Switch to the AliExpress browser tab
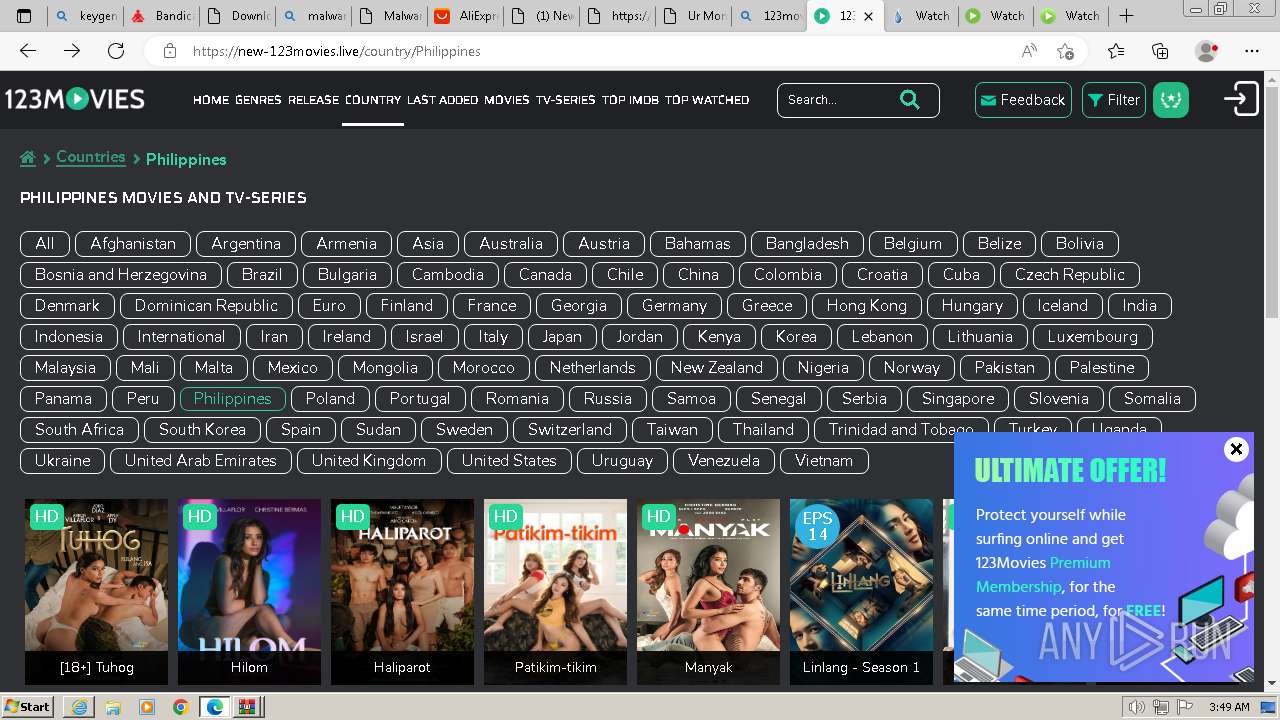Screen dimensions: 1280x720 click(464, 15)
